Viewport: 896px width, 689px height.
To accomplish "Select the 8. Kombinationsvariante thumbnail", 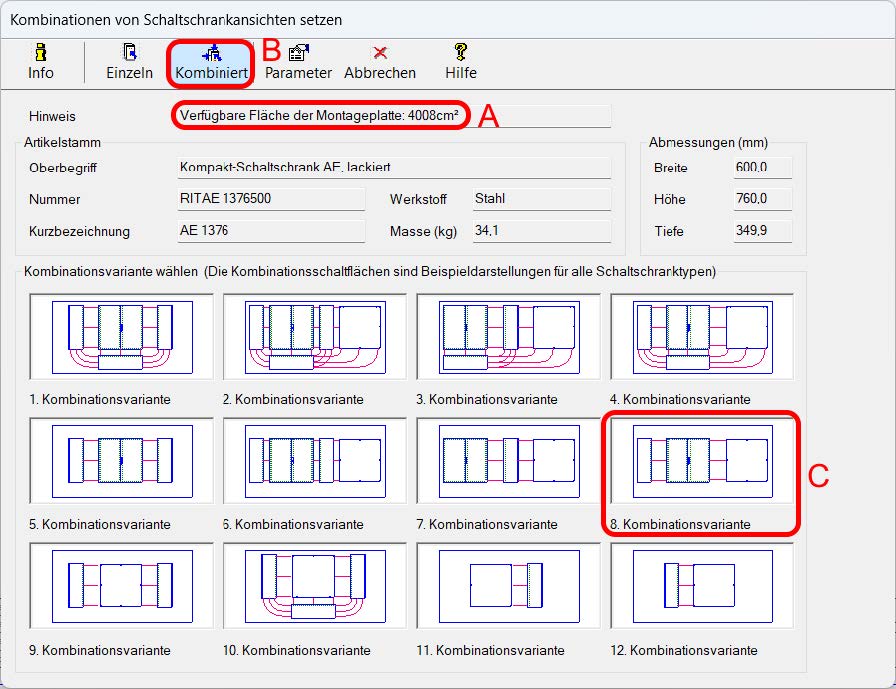I will [702, 460].
